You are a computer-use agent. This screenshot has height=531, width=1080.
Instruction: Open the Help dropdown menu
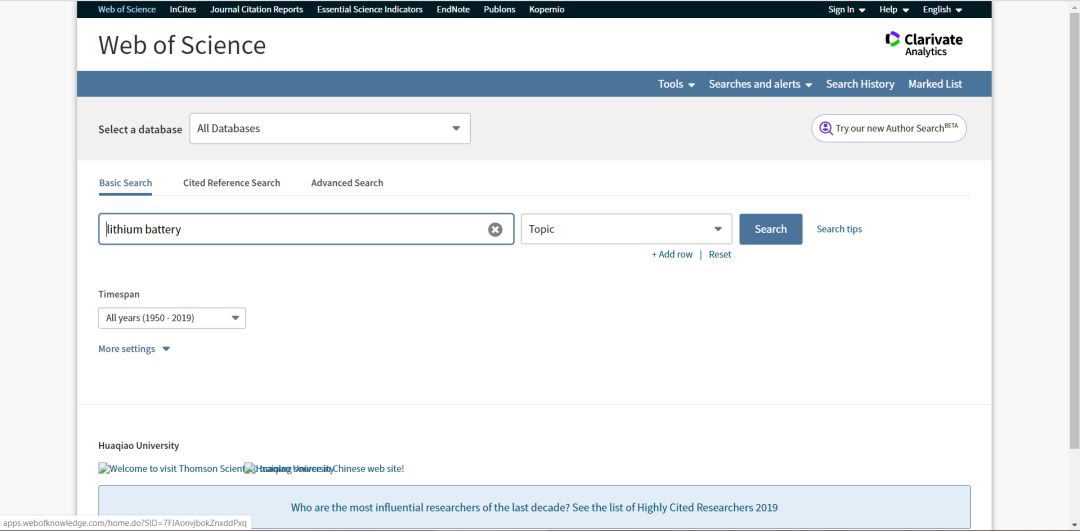[894, 10]
